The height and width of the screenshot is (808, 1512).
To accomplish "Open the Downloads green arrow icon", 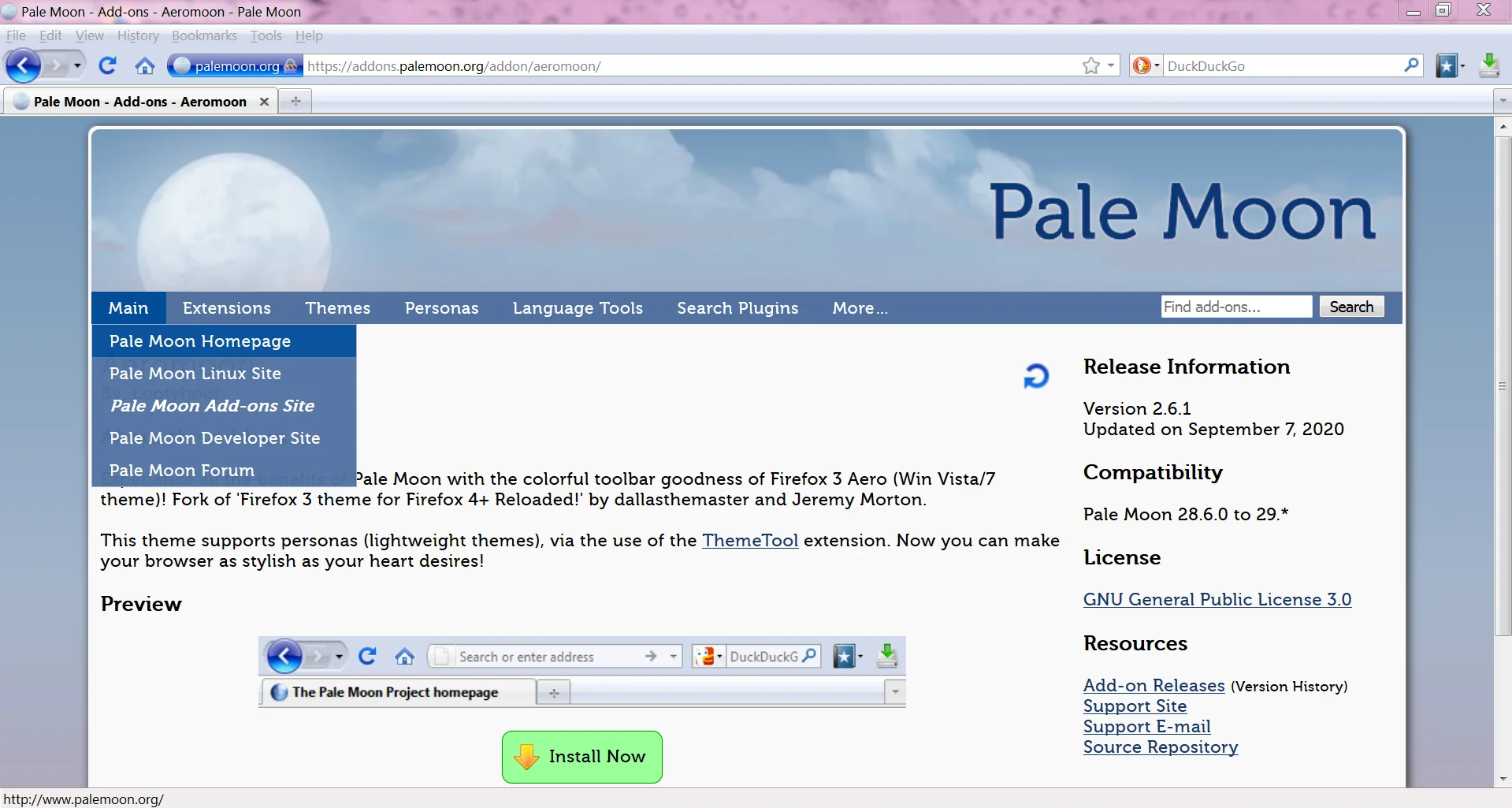I will 1489,65.
